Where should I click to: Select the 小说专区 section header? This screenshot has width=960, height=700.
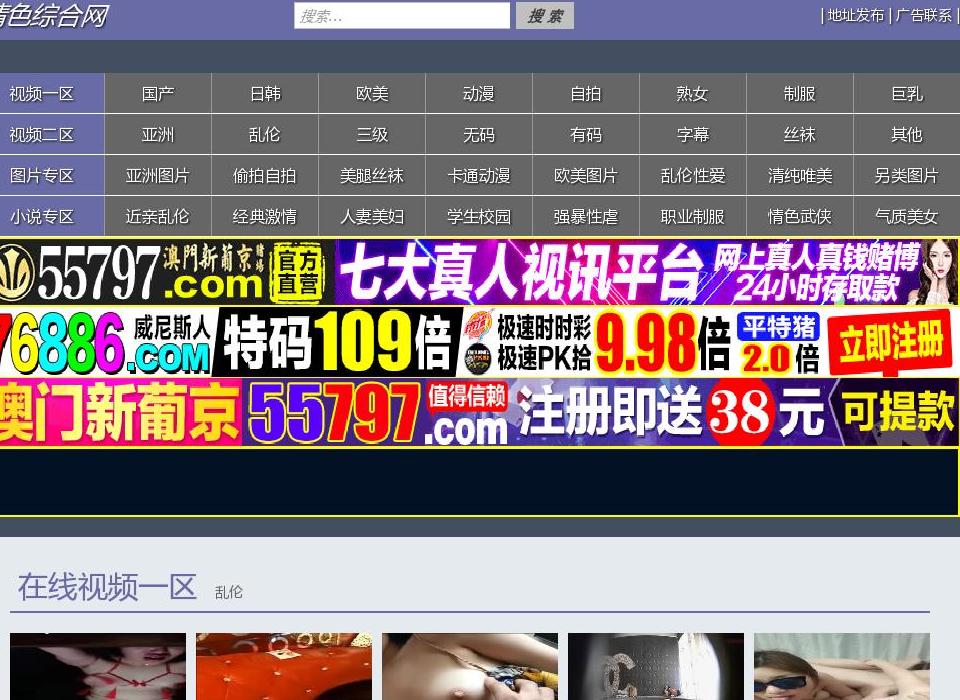tap(52, 216)
